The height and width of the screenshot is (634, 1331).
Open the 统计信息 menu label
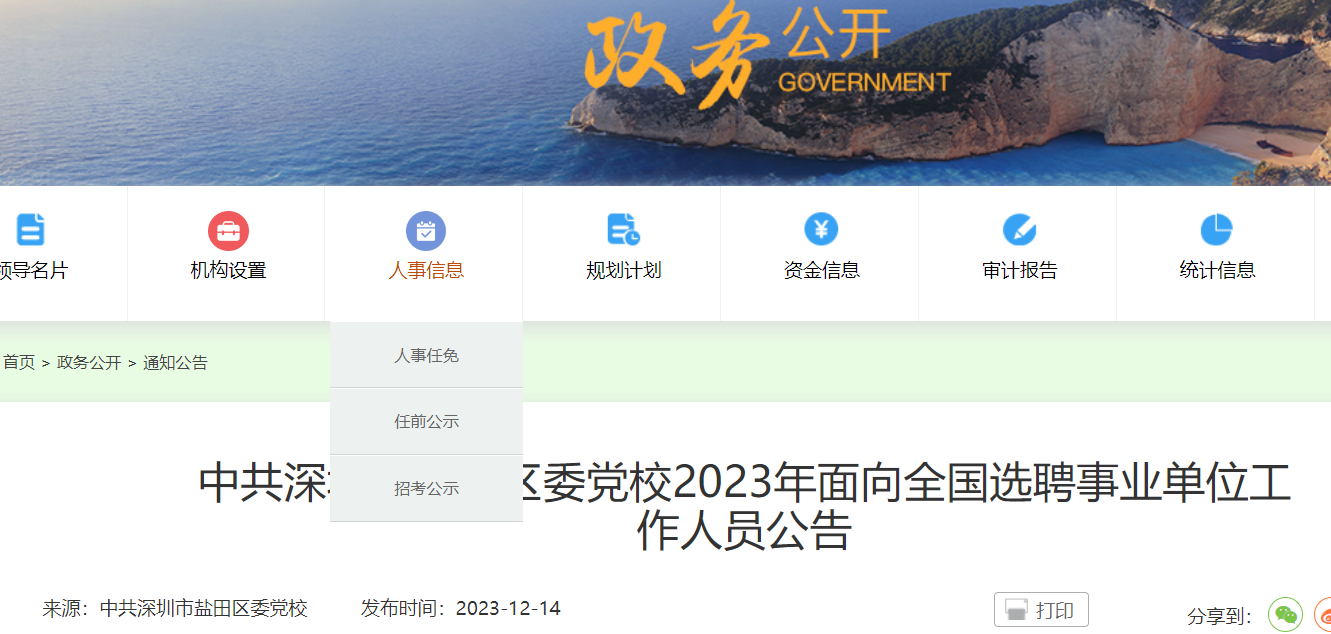(1217, 270)
